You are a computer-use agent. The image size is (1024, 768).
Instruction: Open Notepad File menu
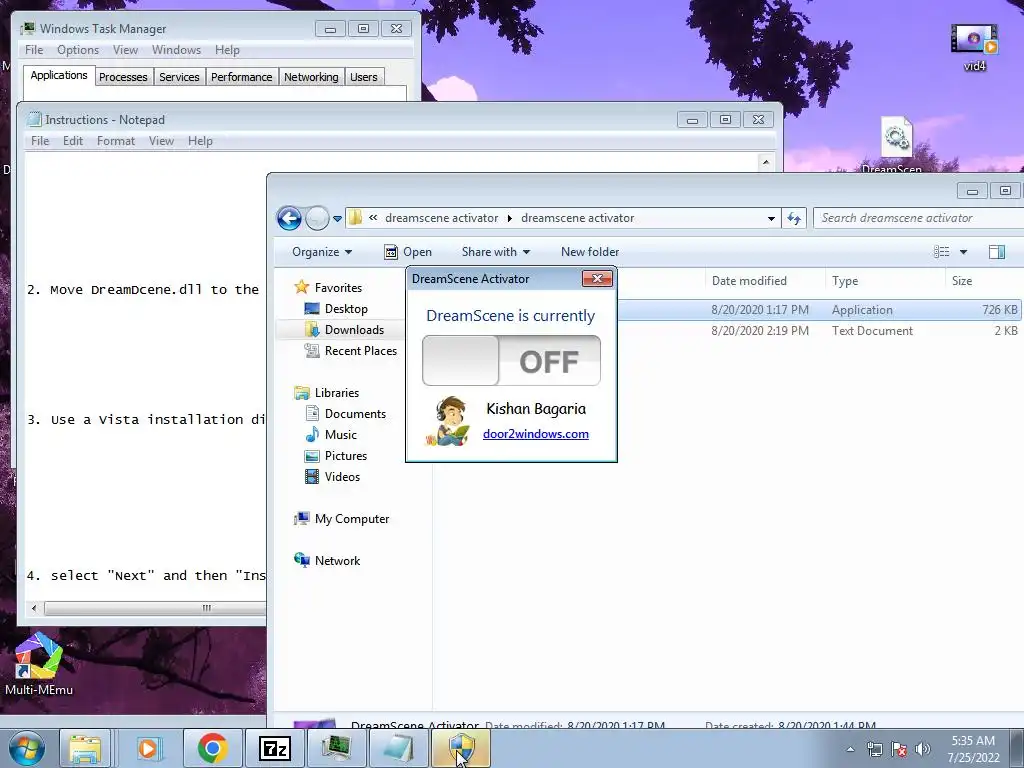point(40,141)
